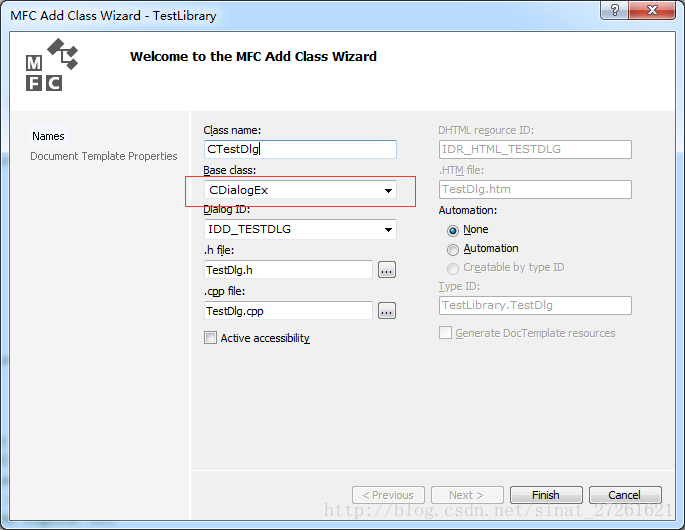Open the Dialog ID IDD_TESTDLG dropdown
Screen dimensions: 685x530
point(300,229)
